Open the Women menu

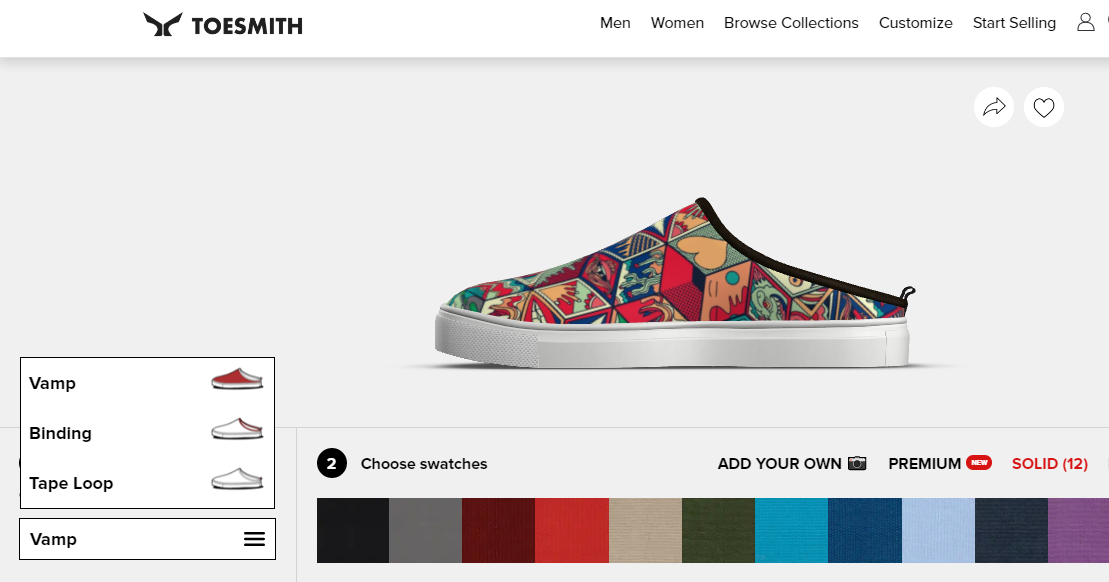click(677, 23)
